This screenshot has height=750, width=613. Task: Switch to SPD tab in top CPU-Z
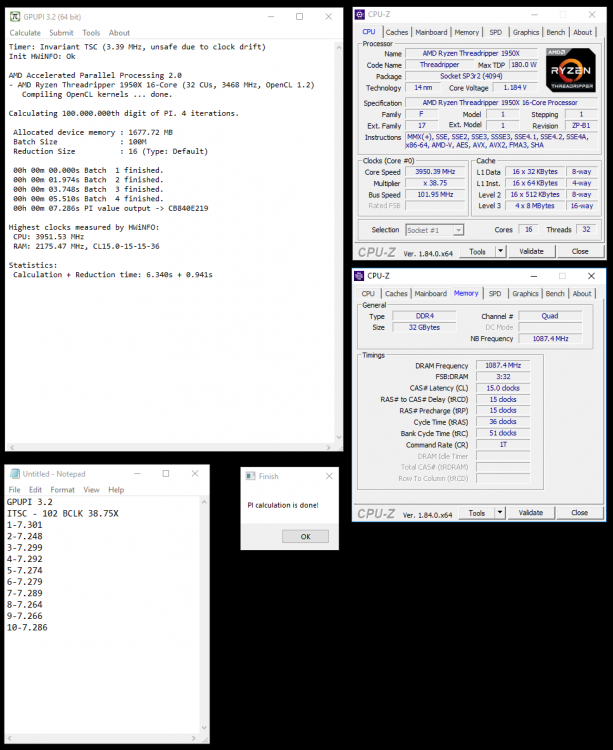click(495, 32)
